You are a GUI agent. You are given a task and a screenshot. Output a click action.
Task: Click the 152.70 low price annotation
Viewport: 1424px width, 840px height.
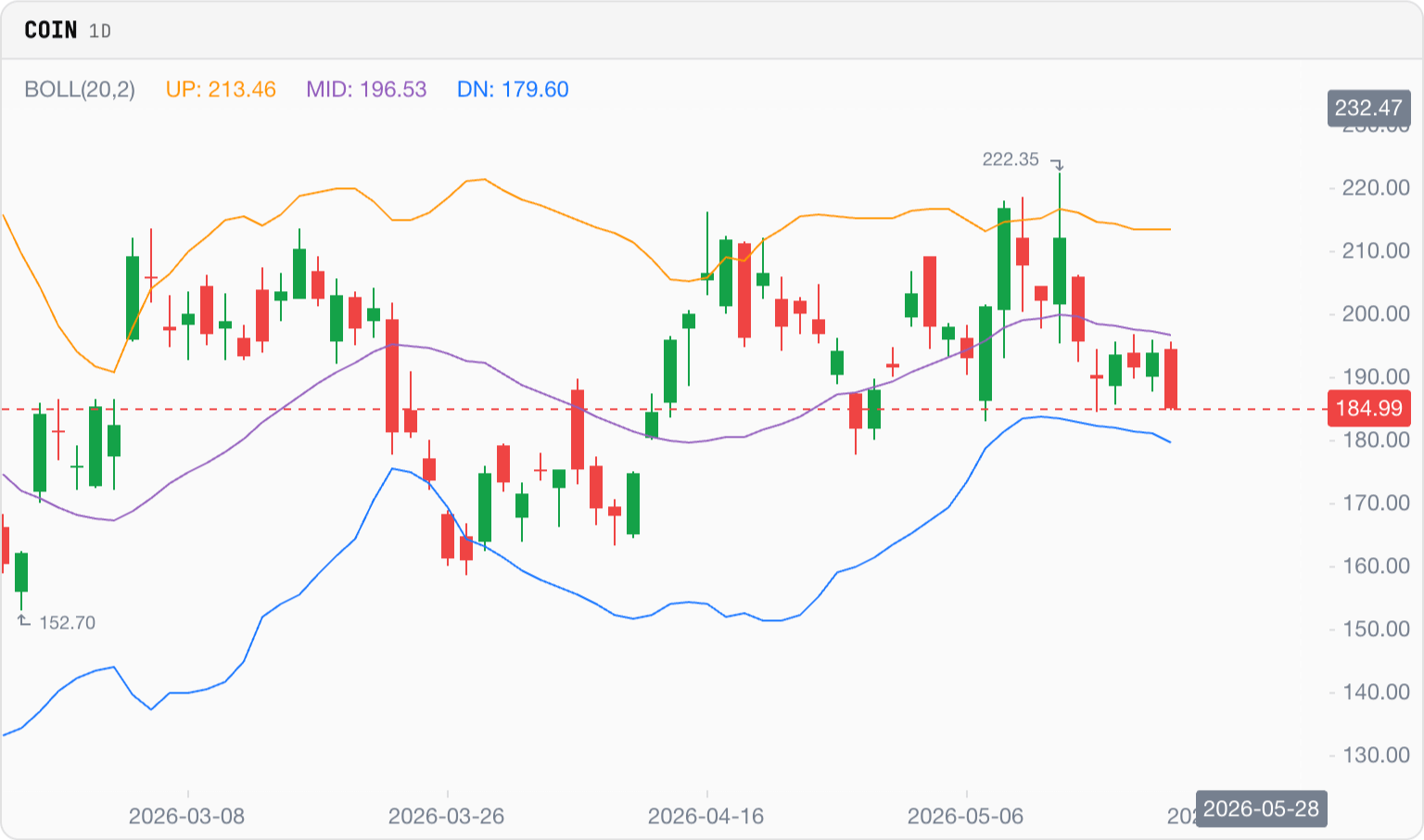click(x=67, y=623)
